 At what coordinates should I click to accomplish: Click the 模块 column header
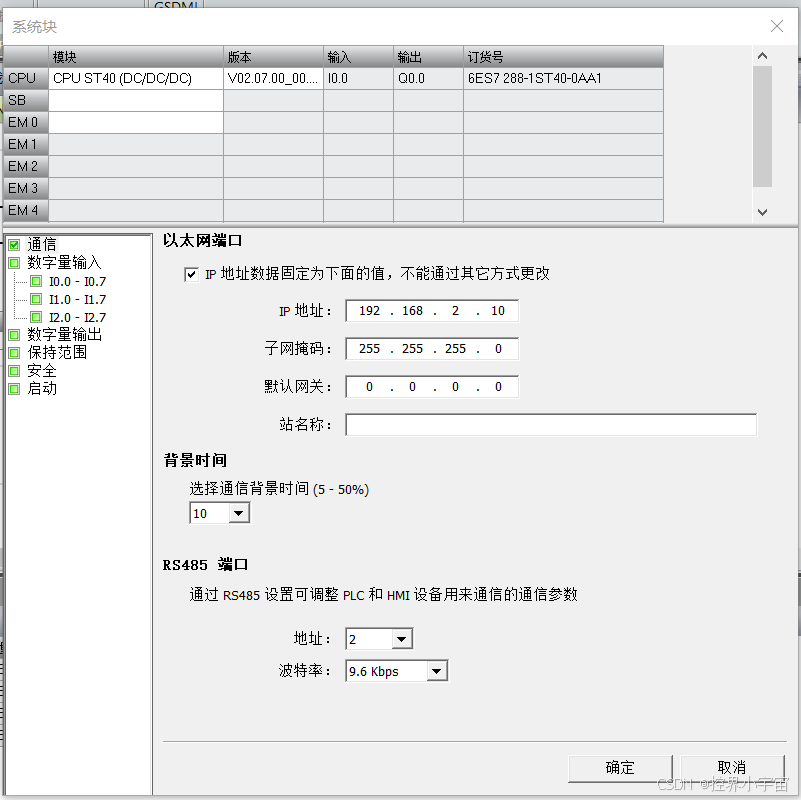(x=136, y=57)
